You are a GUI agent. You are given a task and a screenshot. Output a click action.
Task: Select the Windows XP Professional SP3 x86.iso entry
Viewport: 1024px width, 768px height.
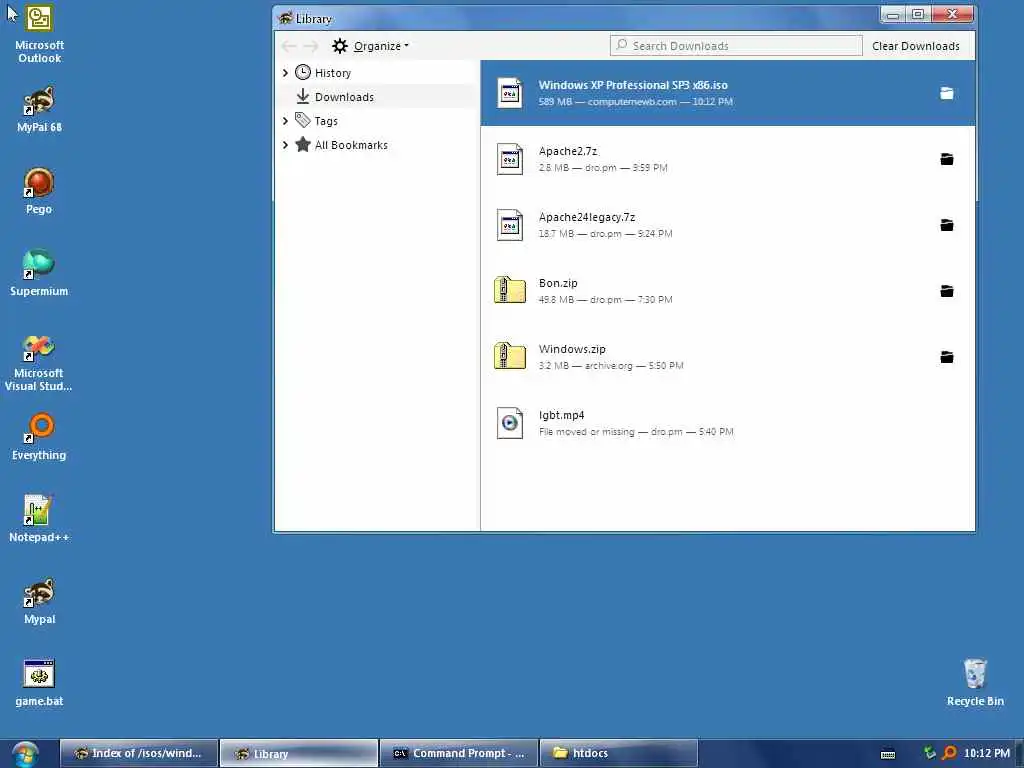[728, 93]
